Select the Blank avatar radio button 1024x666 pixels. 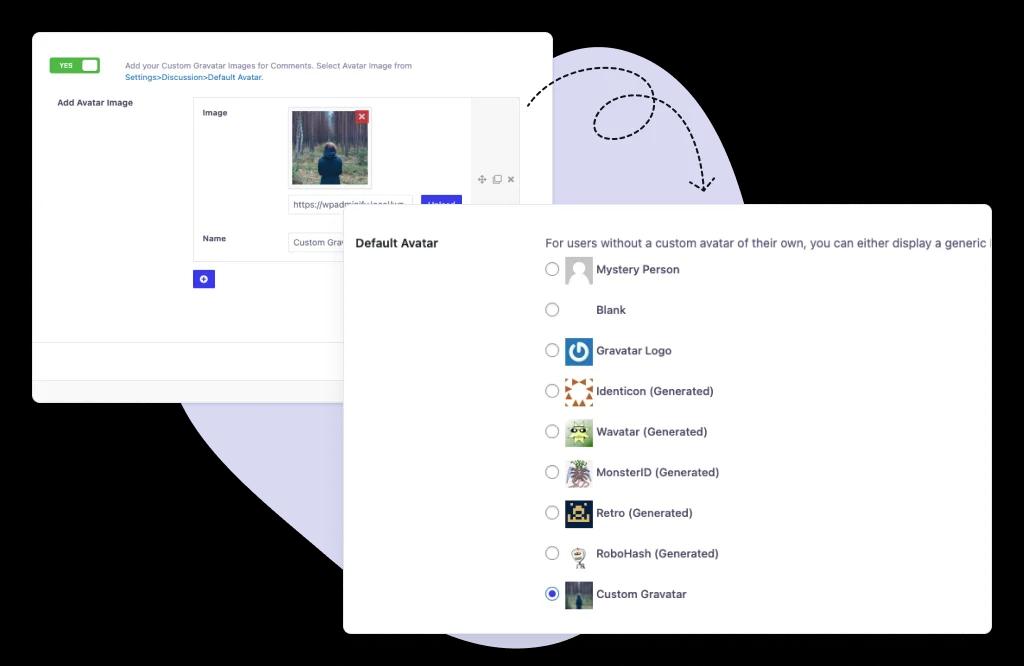(552, 309)
